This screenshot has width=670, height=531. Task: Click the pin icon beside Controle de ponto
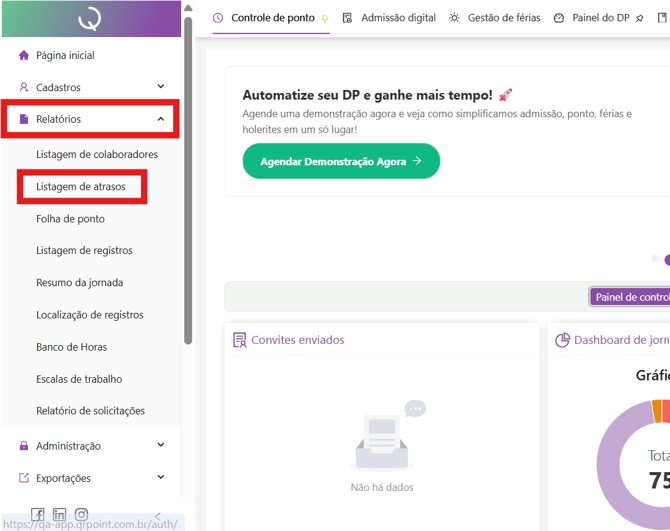pyautogui.click(x=324, y=18)
